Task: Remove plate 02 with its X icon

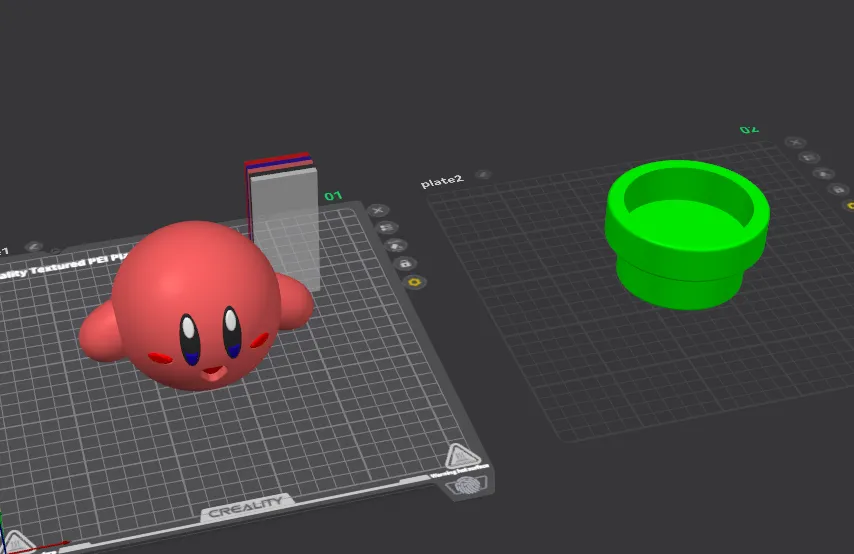Action: point(795,142)
